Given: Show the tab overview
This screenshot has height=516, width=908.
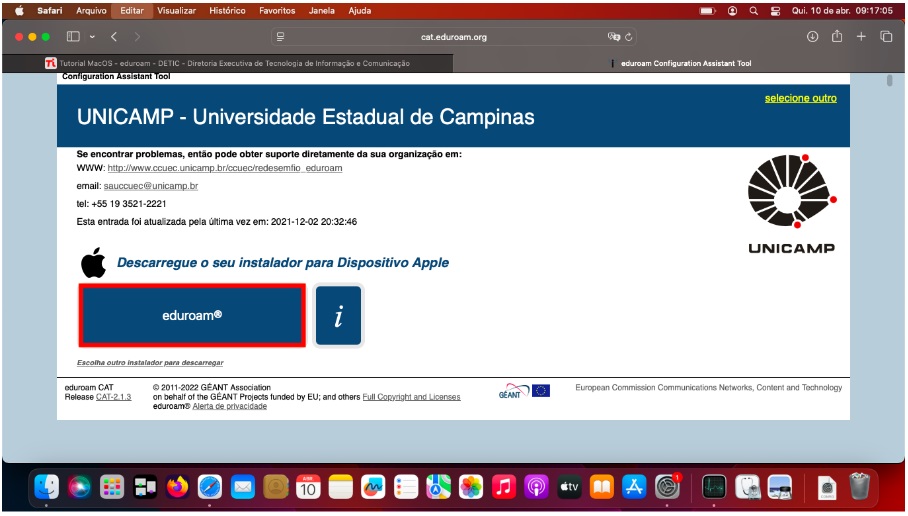Looking at the screenshot, I should [x=886, y=36].
